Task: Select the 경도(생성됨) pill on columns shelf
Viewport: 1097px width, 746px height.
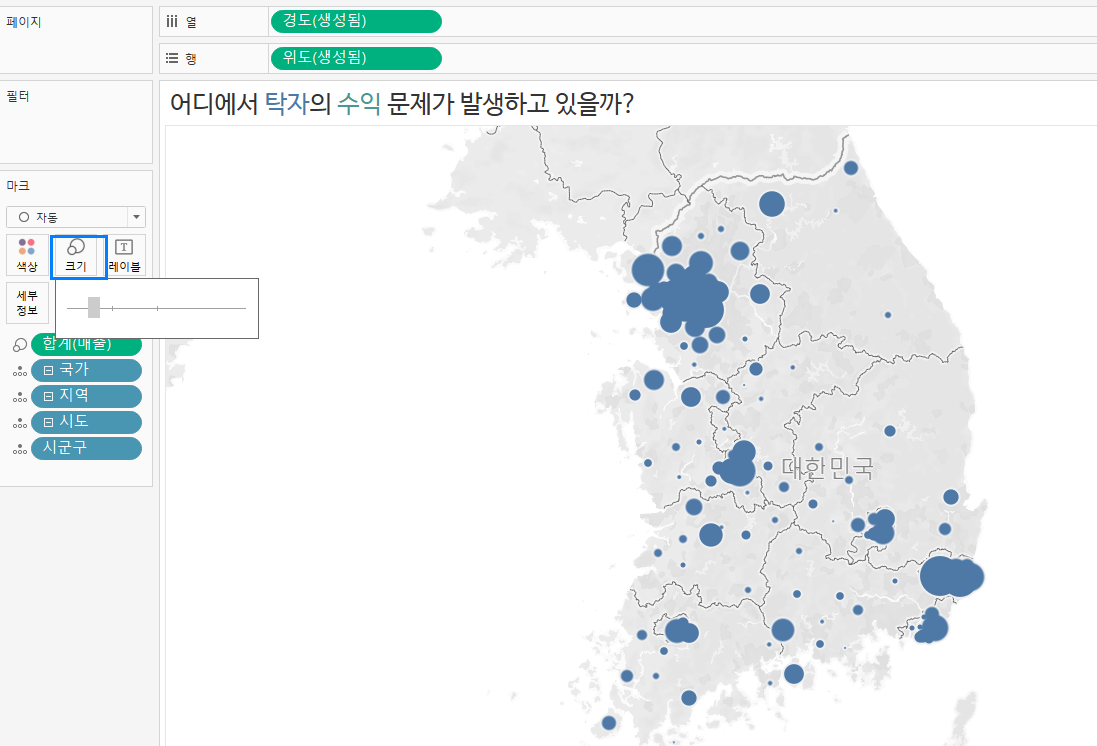Action: pos(355,21)
